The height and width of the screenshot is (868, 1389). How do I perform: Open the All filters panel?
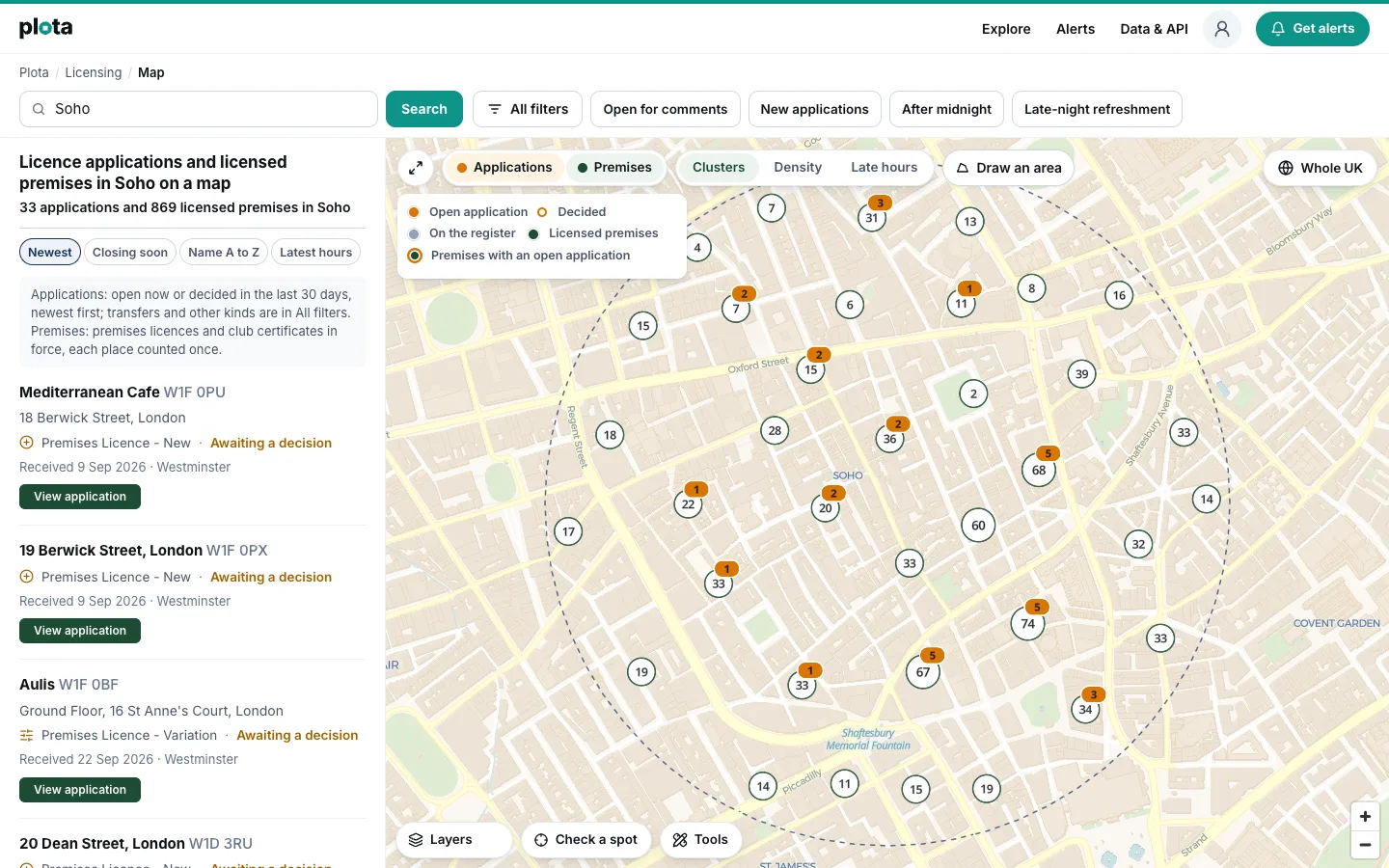click(x=528, y=109)
